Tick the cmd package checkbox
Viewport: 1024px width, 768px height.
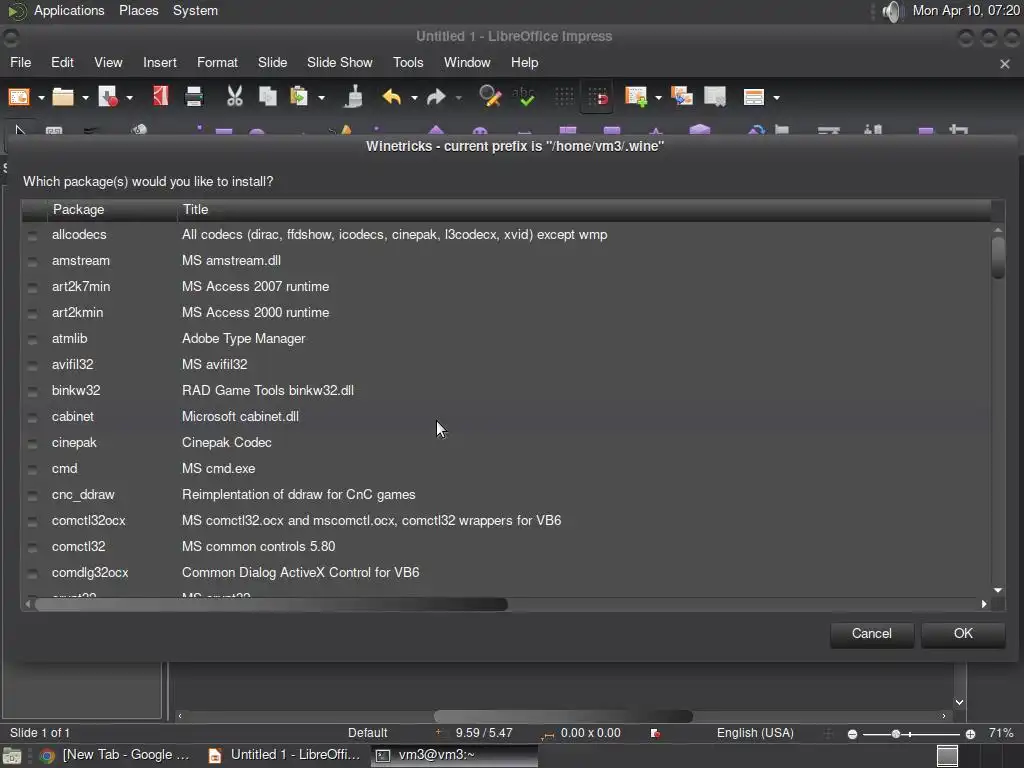click(32, 470)
